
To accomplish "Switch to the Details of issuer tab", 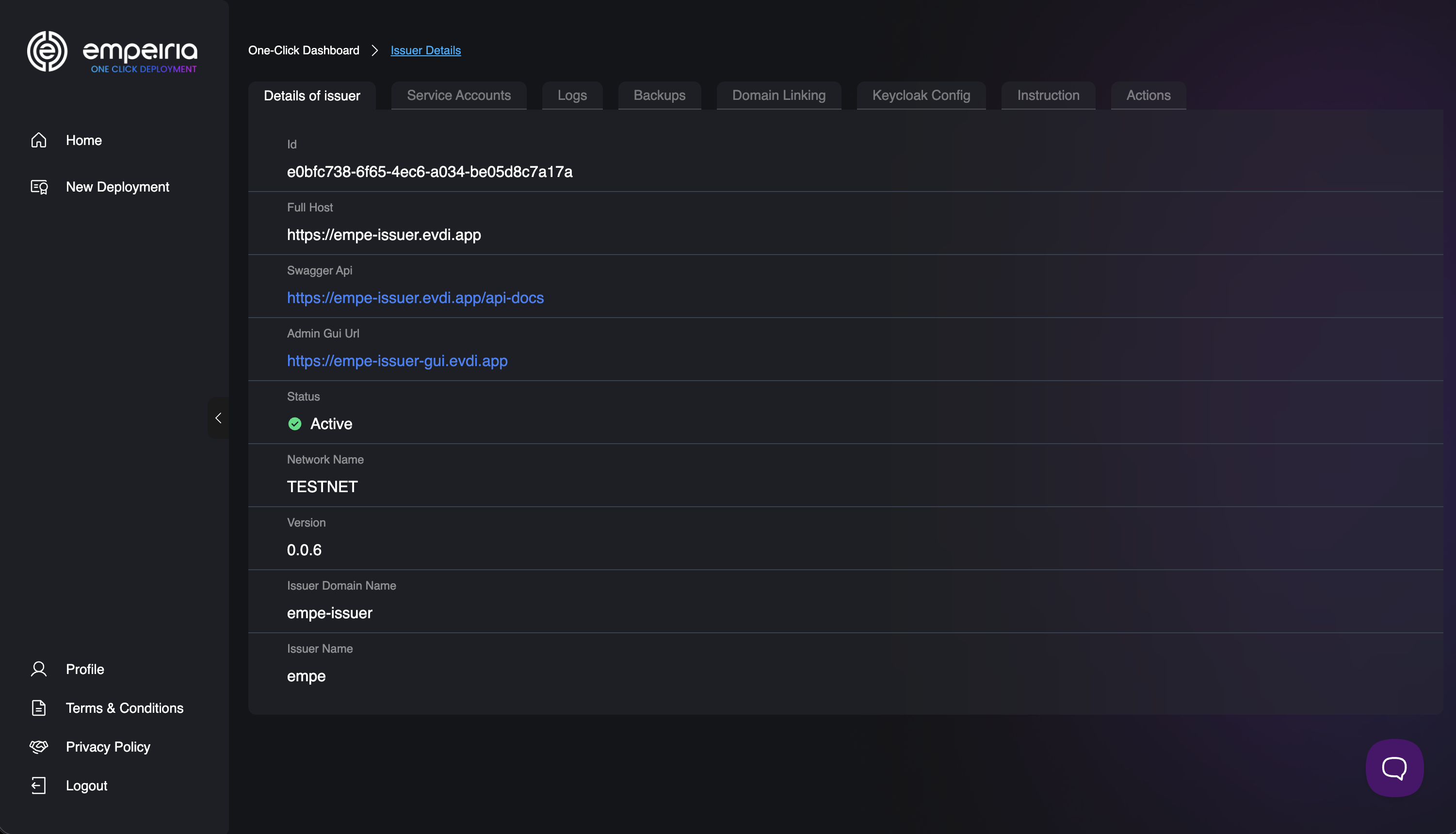I will (x=312, y=96).
